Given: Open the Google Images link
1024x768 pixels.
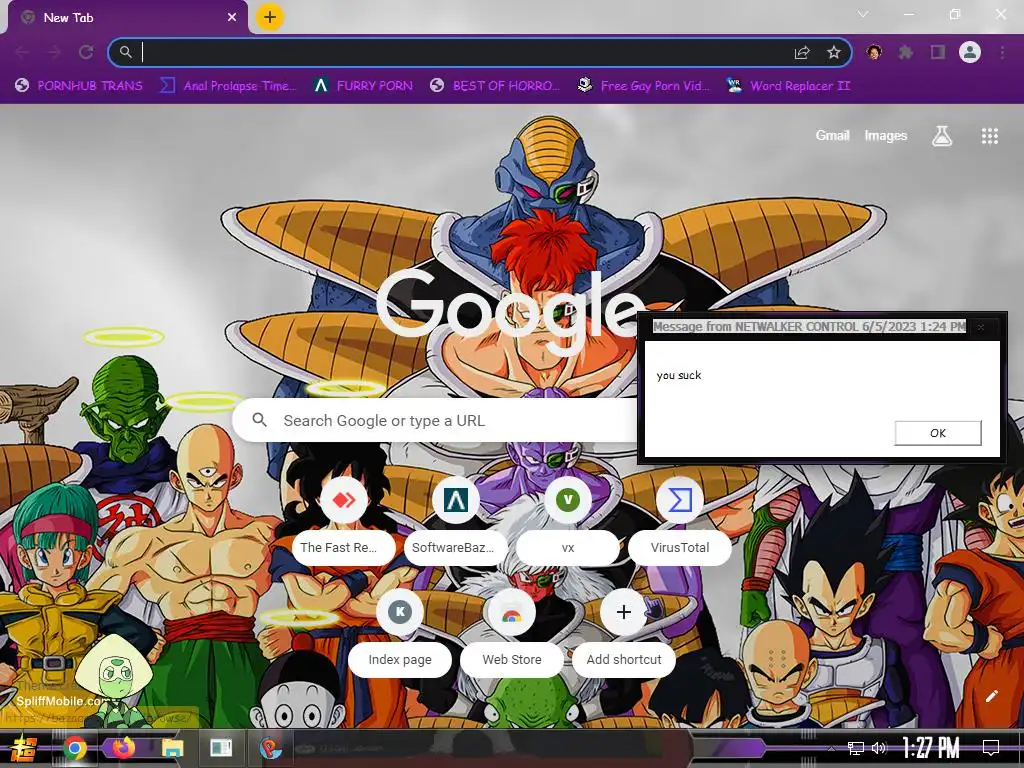Looking at the screenshot, I should tap(886, 136).
